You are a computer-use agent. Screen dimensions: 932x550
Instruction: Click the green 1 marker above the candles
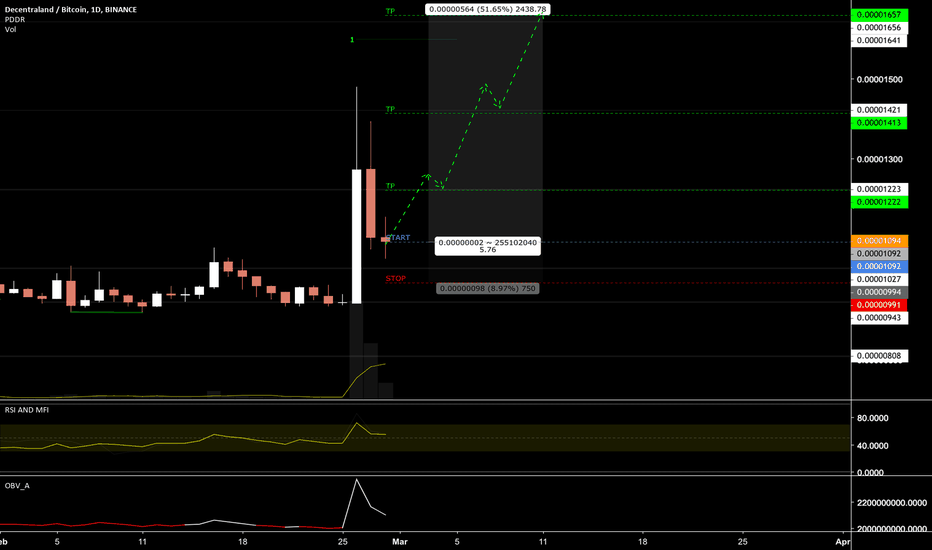pyautogui.click(x=352, y=40)
